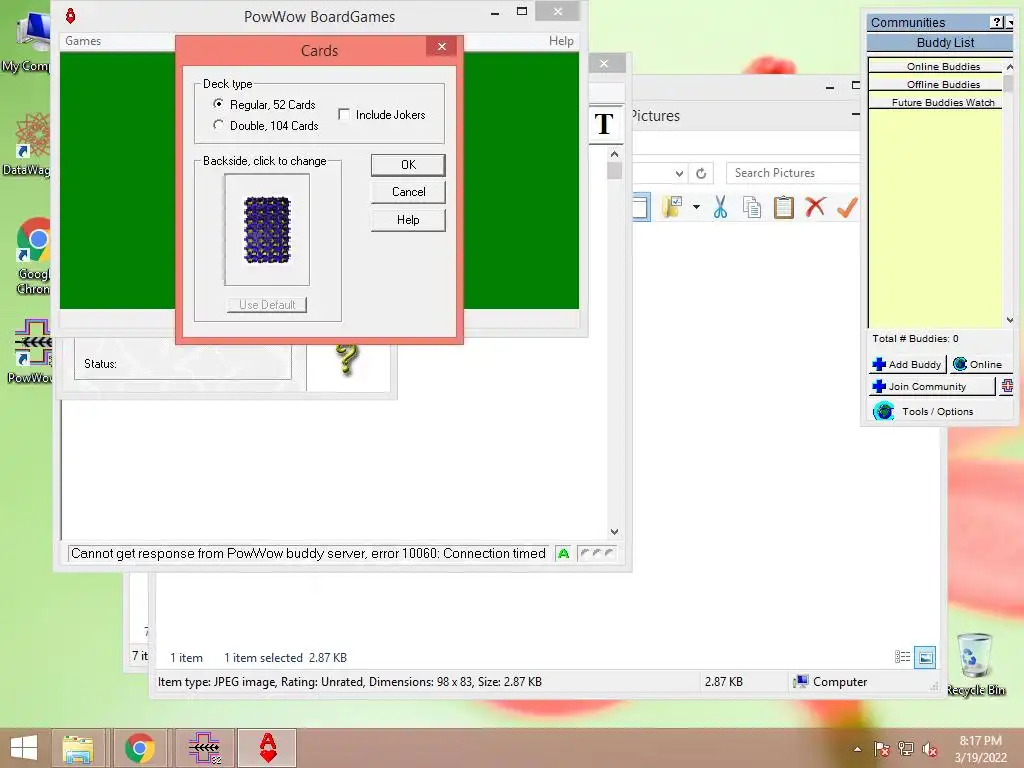The width and height of the screenshot is (1024, 768).
Task: Open the Pictures address bar history dropdown
Action: pyautogui.click(x=679, y=173)
